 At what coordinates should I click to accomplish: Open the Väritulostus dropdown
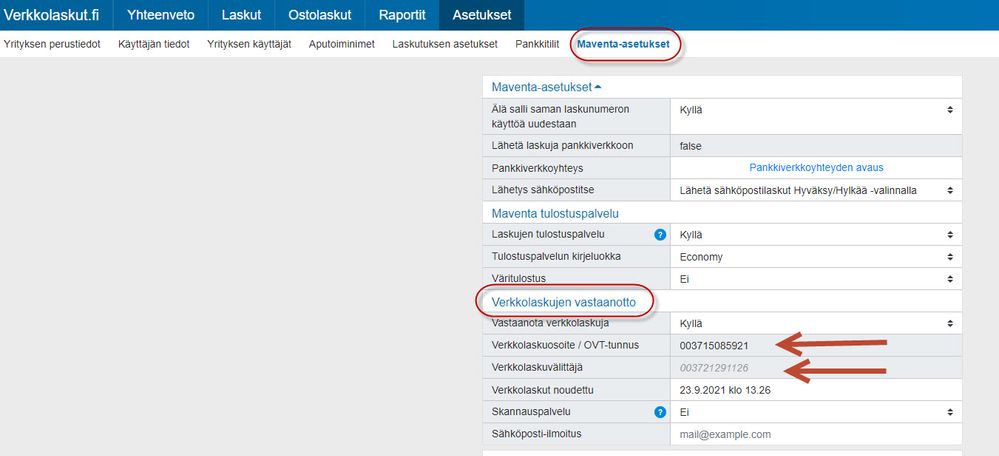coord(815,279)
